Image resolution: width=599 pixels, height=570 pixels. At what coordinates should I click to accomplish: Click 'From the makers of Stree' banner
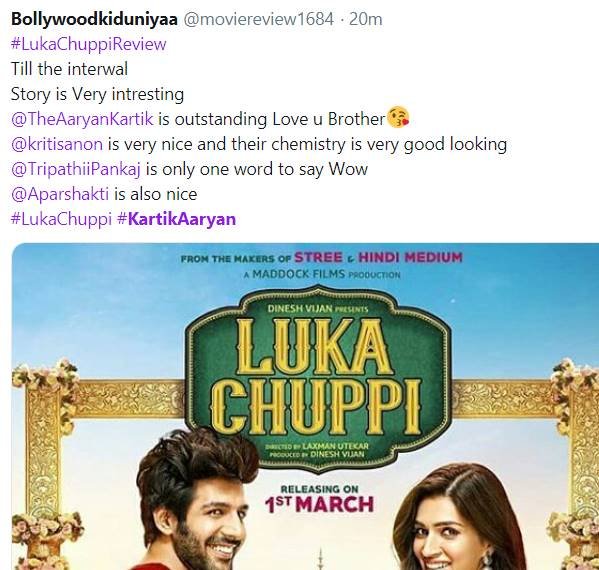click(321, 257)
